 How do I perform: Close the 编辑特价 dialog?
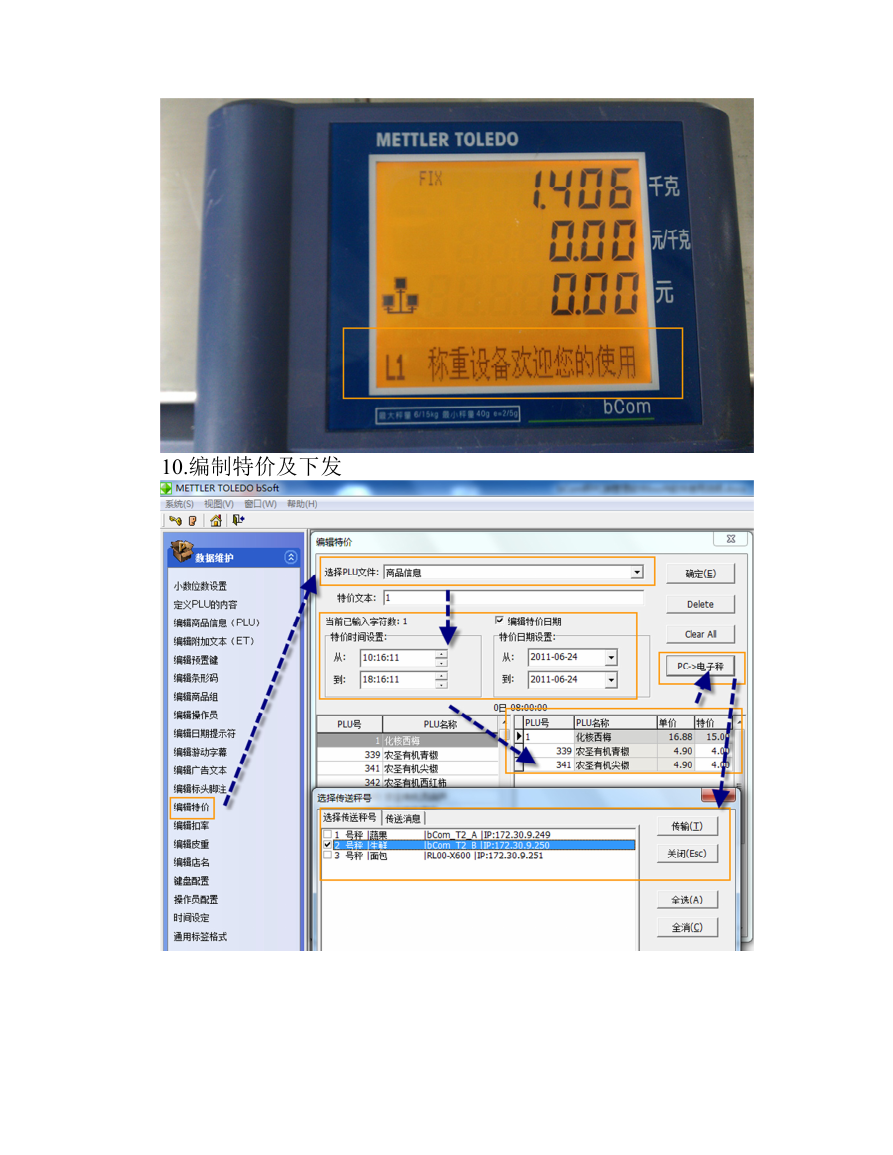click(731, 539)
